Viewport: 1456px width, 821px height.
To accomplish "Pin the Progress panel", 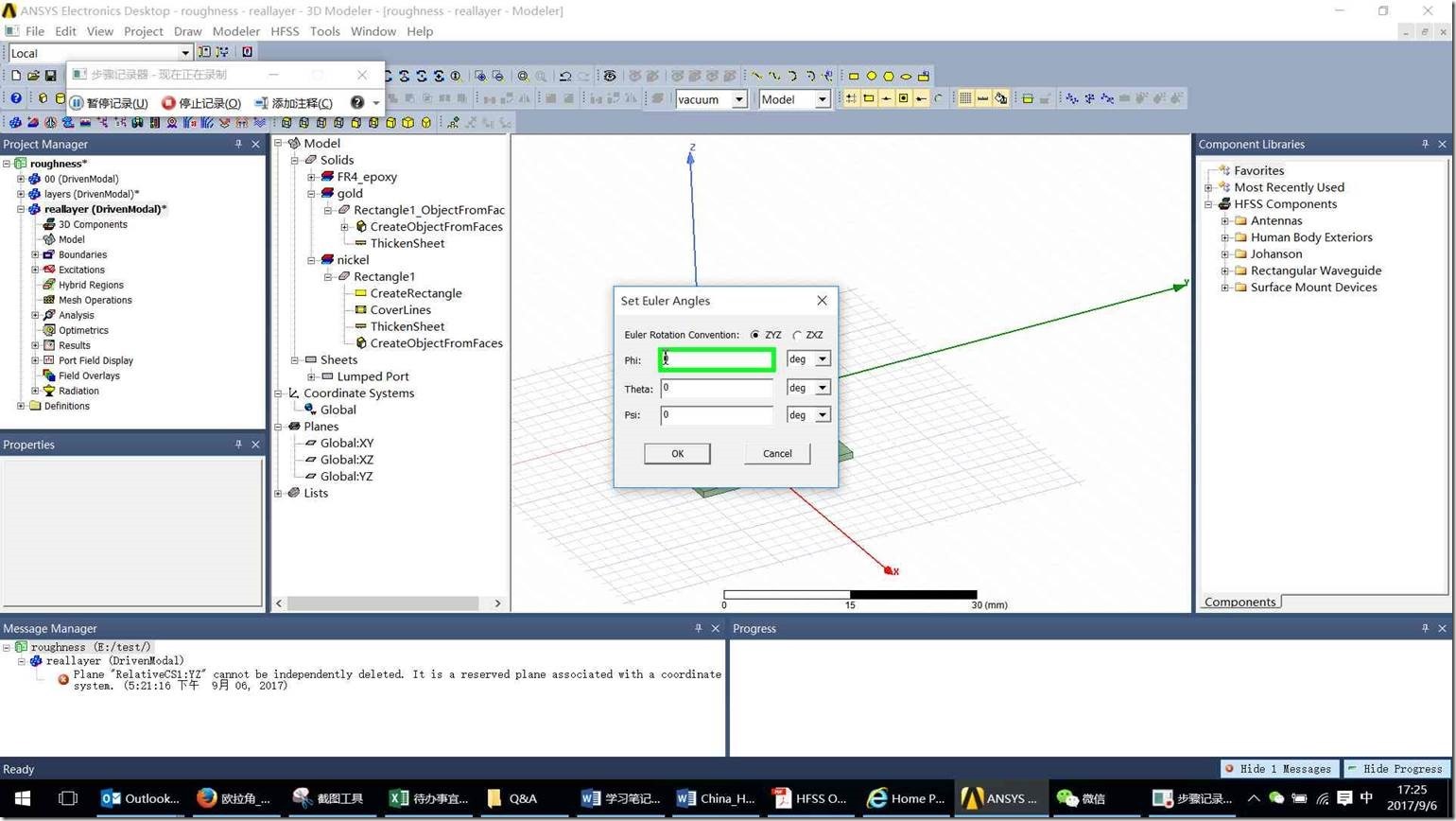I will [x=1425, y=628].
